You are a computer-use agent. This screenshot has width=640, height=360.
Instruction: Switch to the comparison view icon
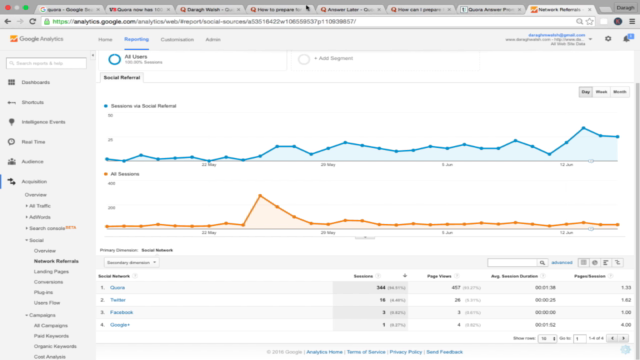click(x=618, y=262)
